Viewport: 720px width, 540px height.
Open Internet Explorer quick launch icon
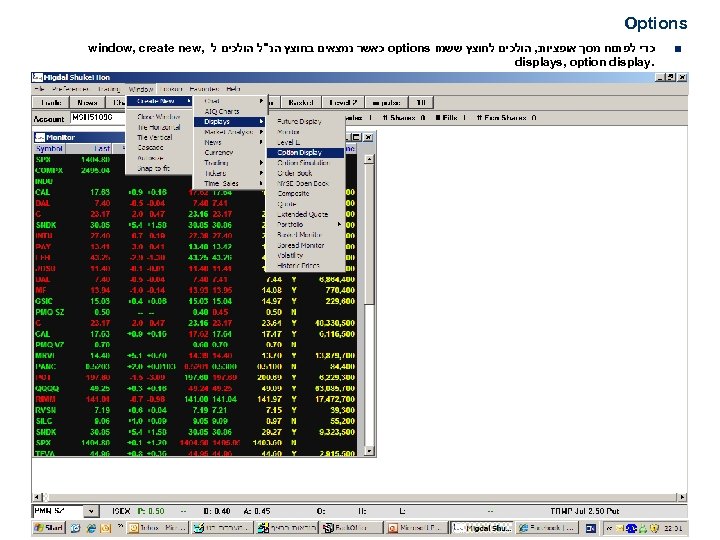[91, 529]
